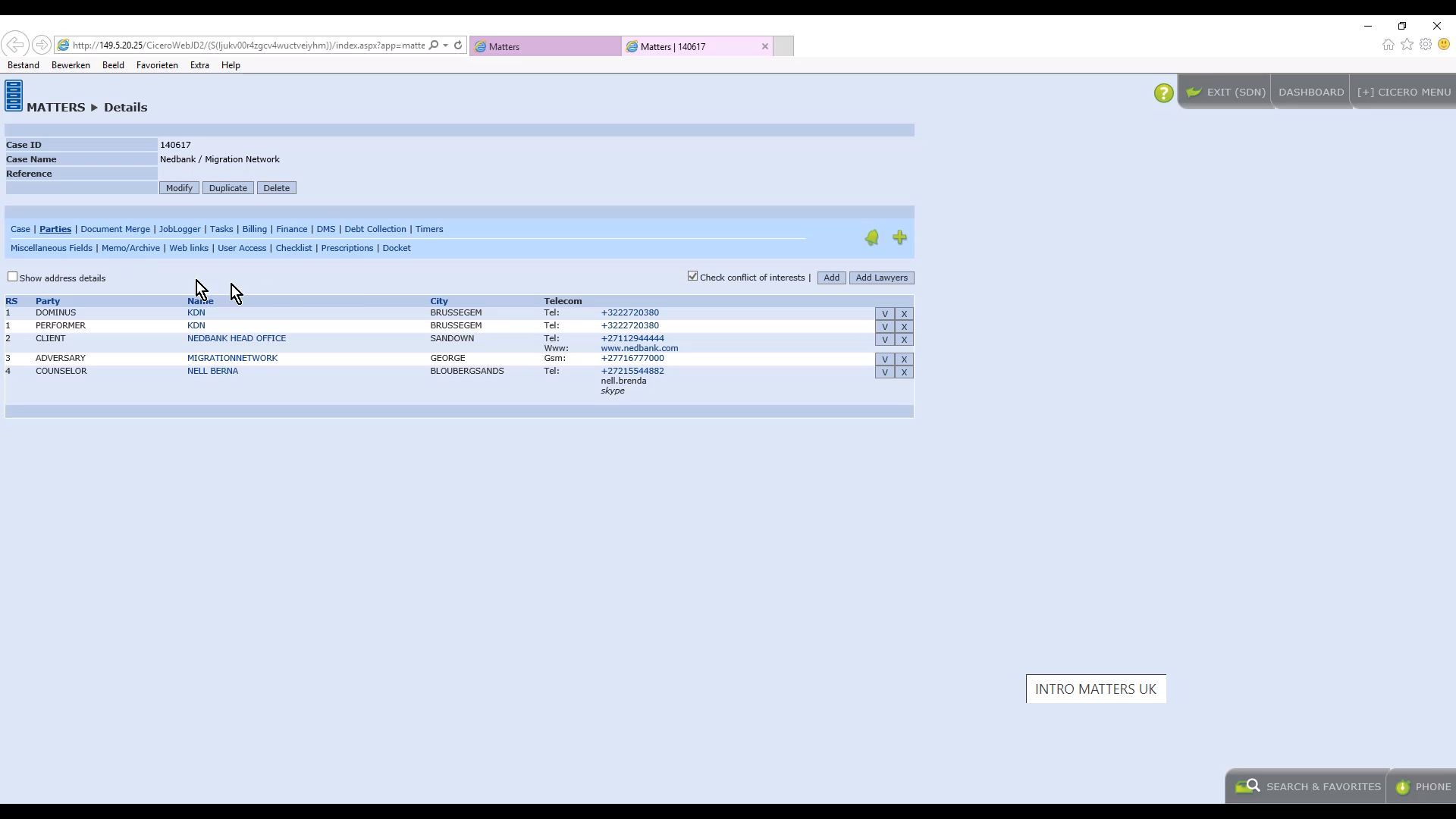The height and width of the screenshot is (819, 1456).
Task: Click the green help question mark icon
Action: click(x=1163, y=93)
